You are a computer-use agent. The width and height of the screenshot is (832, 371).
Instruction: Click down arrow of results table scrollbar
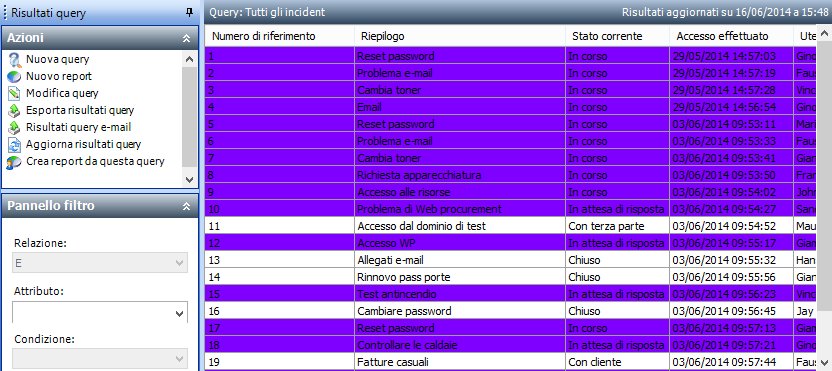tap(824, 363)
